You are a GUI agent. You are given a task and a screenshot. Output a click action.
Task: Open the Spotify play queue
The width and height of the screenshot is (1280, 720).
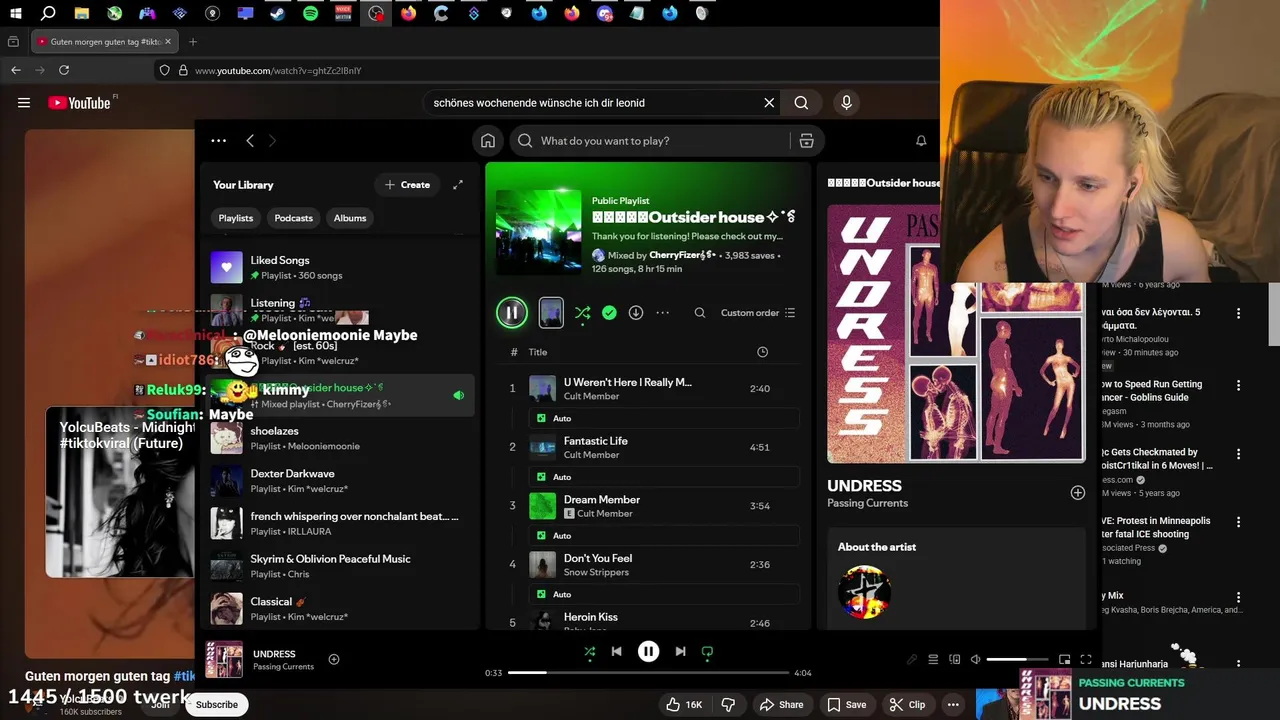(933, 660)
